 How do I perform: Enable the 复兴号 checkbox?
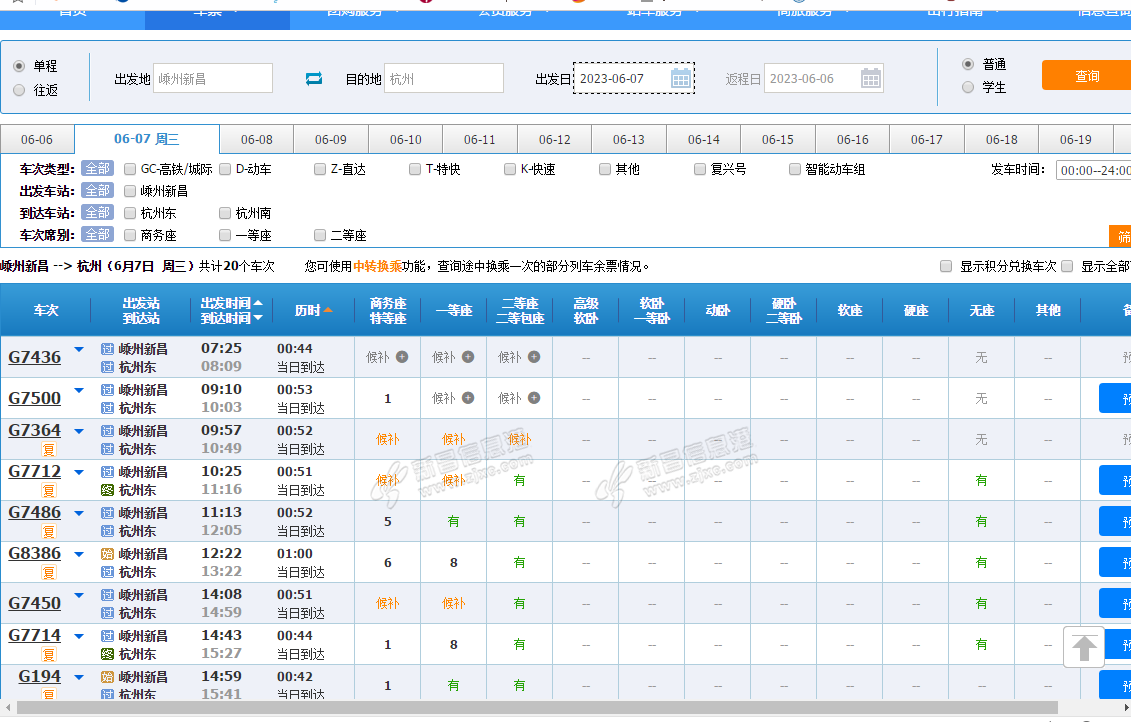700,170
